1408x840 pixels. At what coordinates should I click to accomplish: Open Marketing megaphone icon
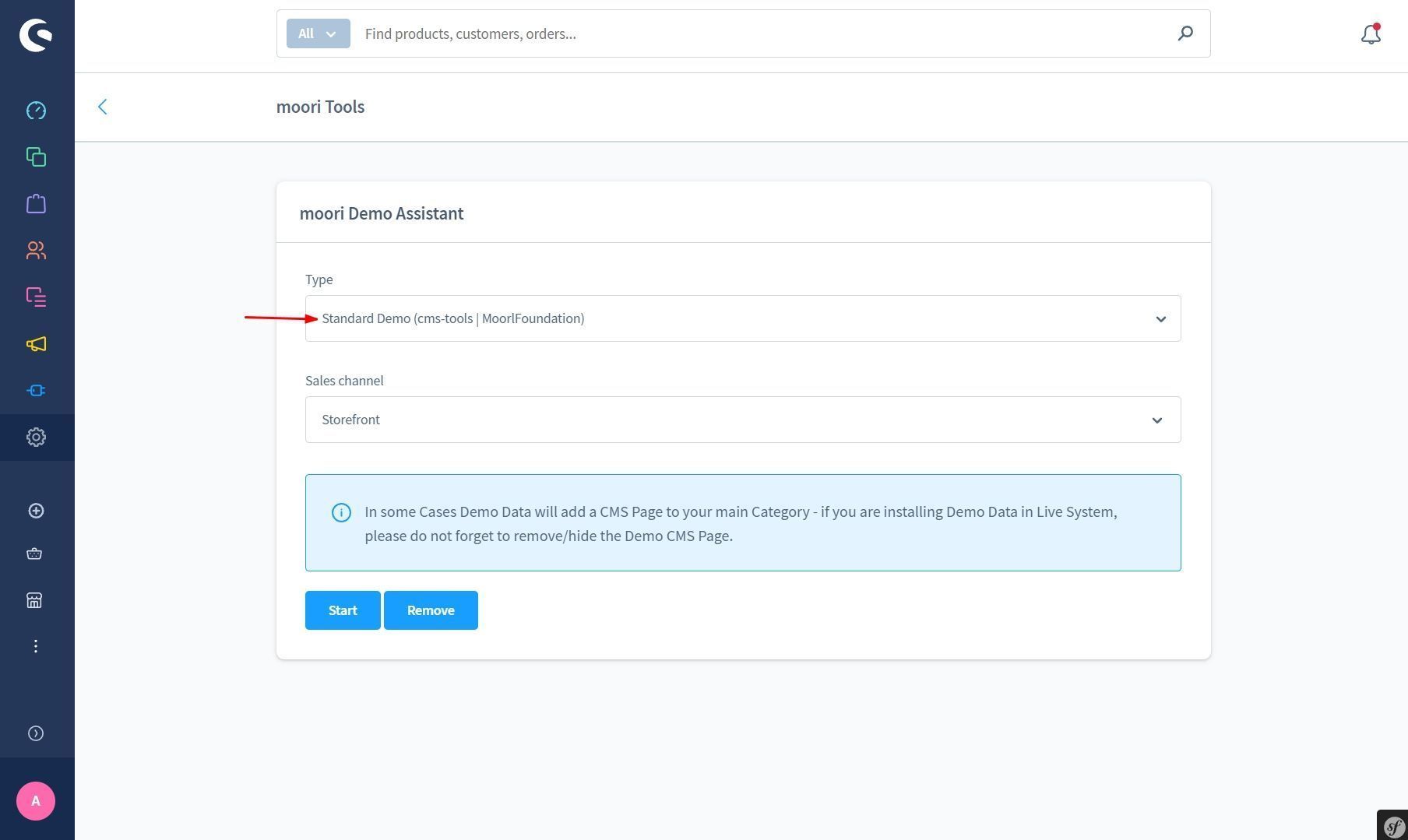[36, 344]
